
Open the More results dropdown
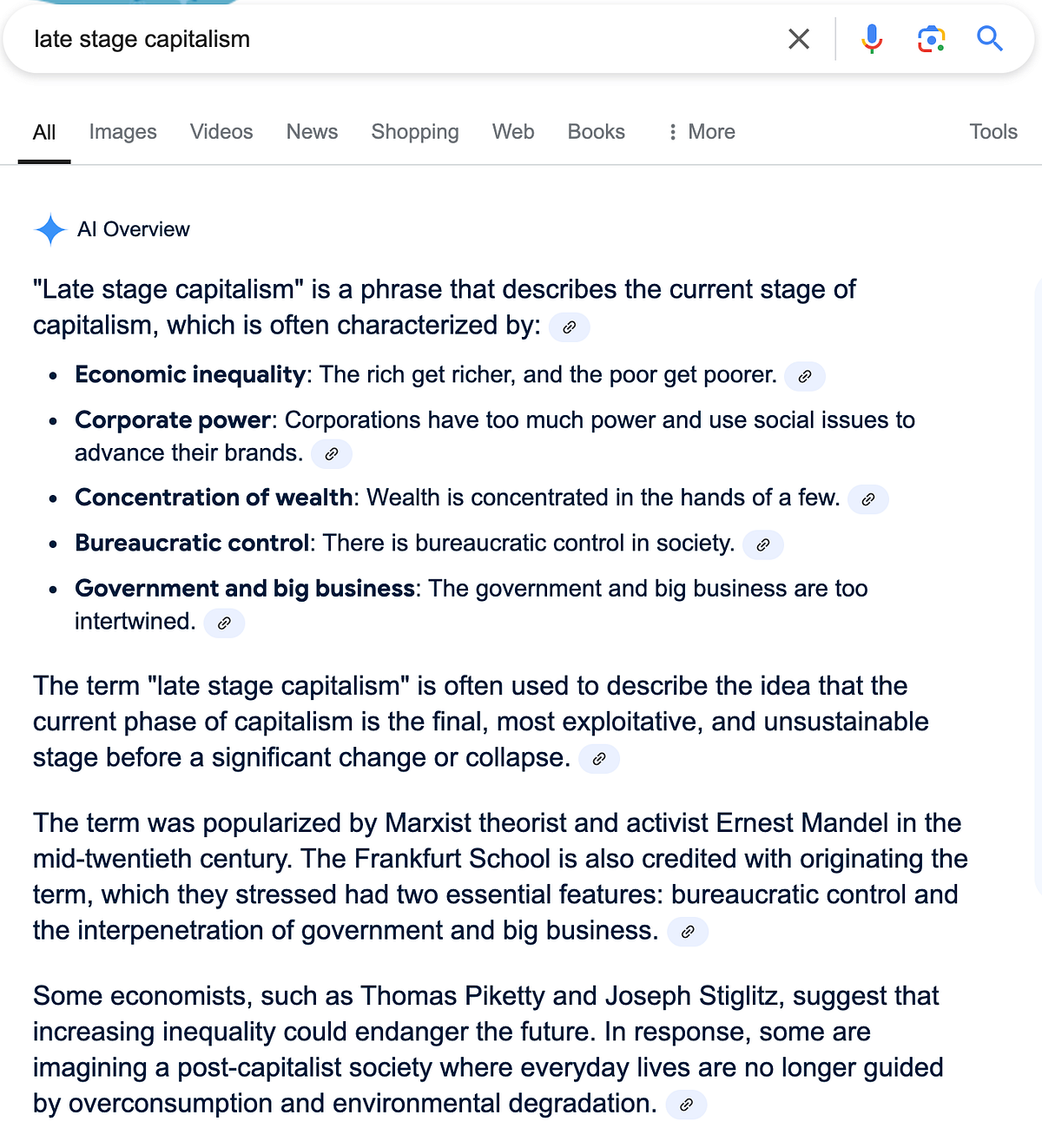pyautogui.click(x=700, y=132)
